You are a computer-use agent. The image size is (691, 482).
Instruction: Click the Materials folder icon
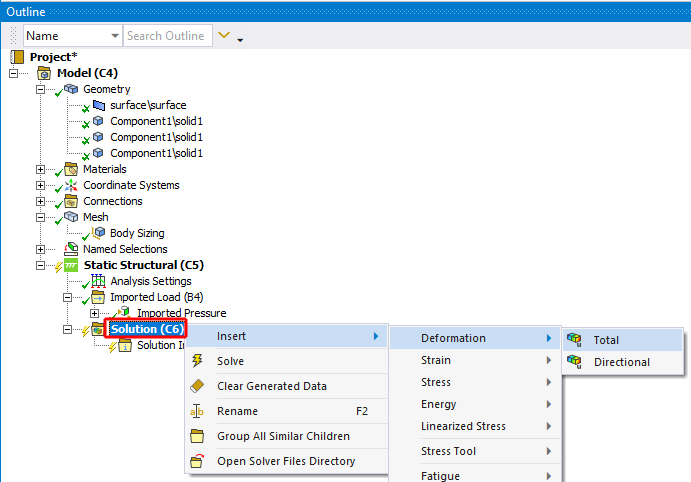pos(71,169)
